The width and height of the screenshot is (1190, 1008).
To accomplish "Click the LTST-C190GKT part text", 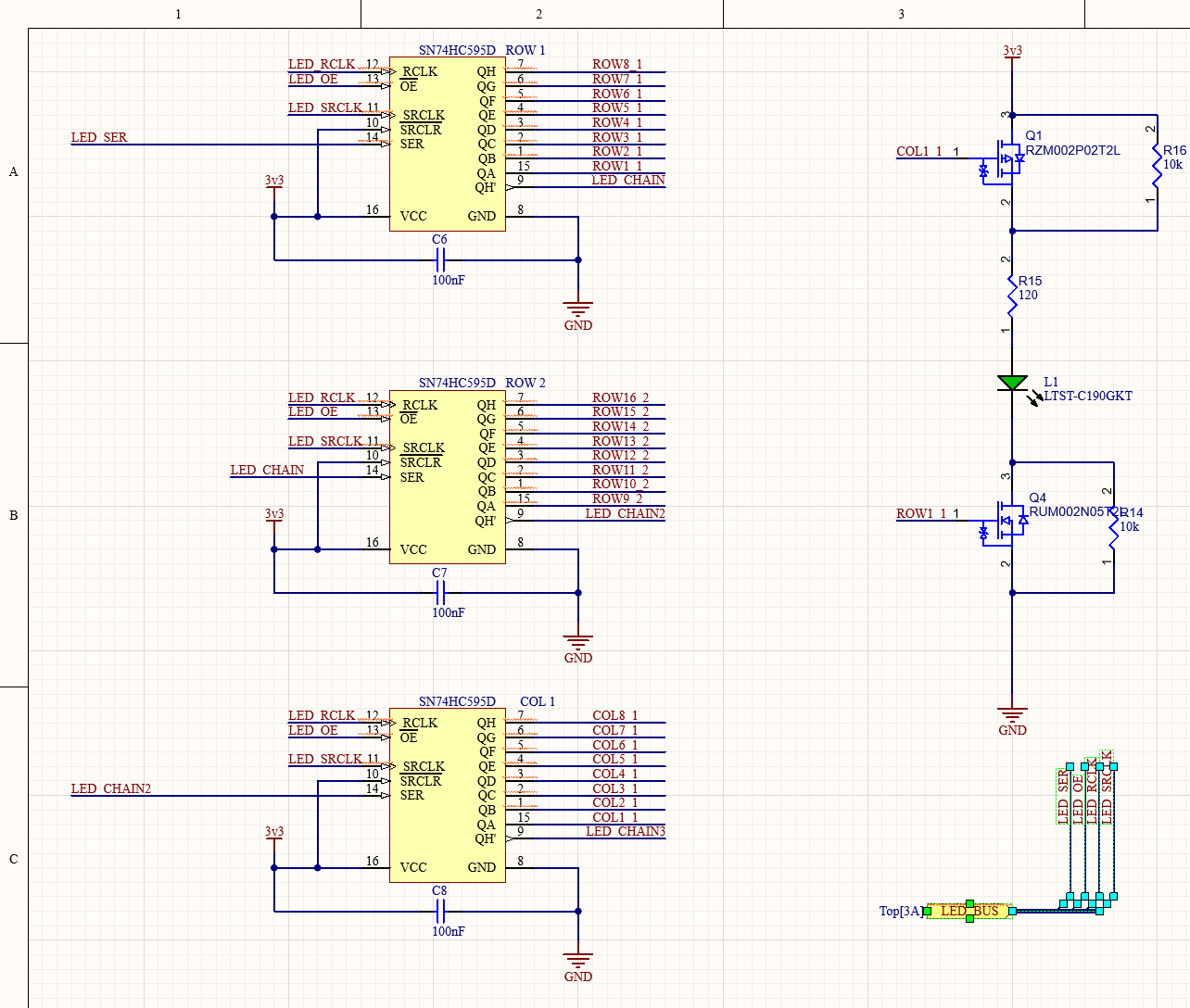I will coord(1088,396).
